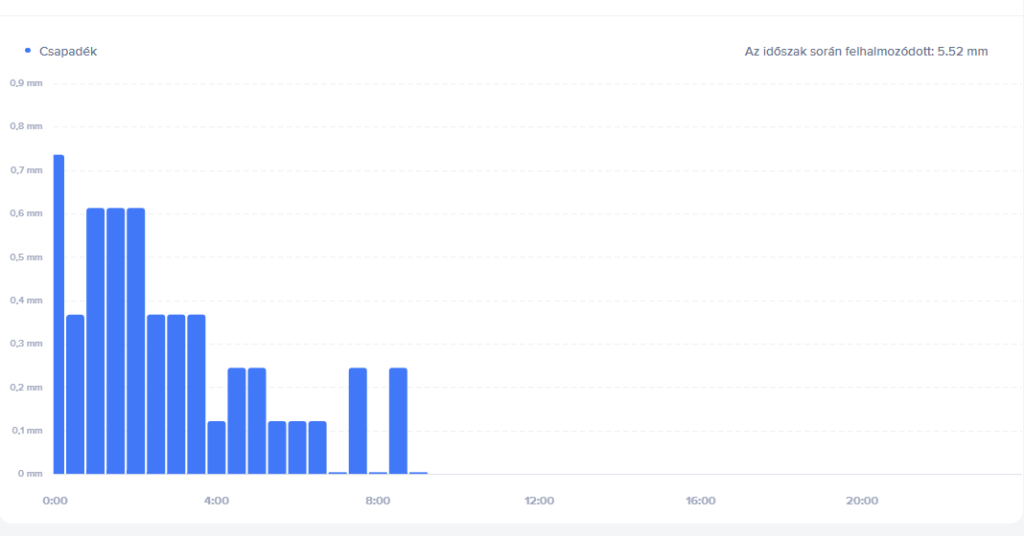Click the 0,1 mm y-axis label
This screenshot has width=1024, height=536.
[x=26, y=430]
